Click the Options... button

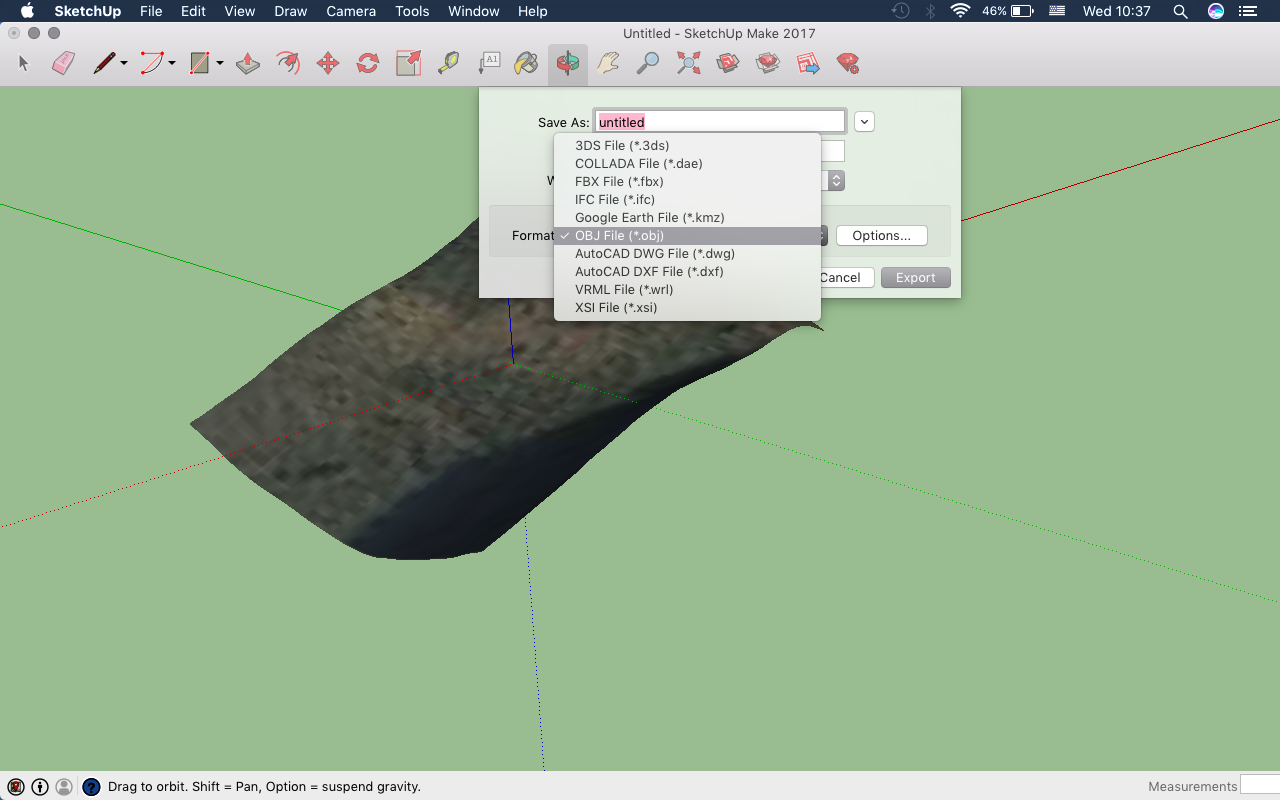pyautogui.click(x=882, y=236)
